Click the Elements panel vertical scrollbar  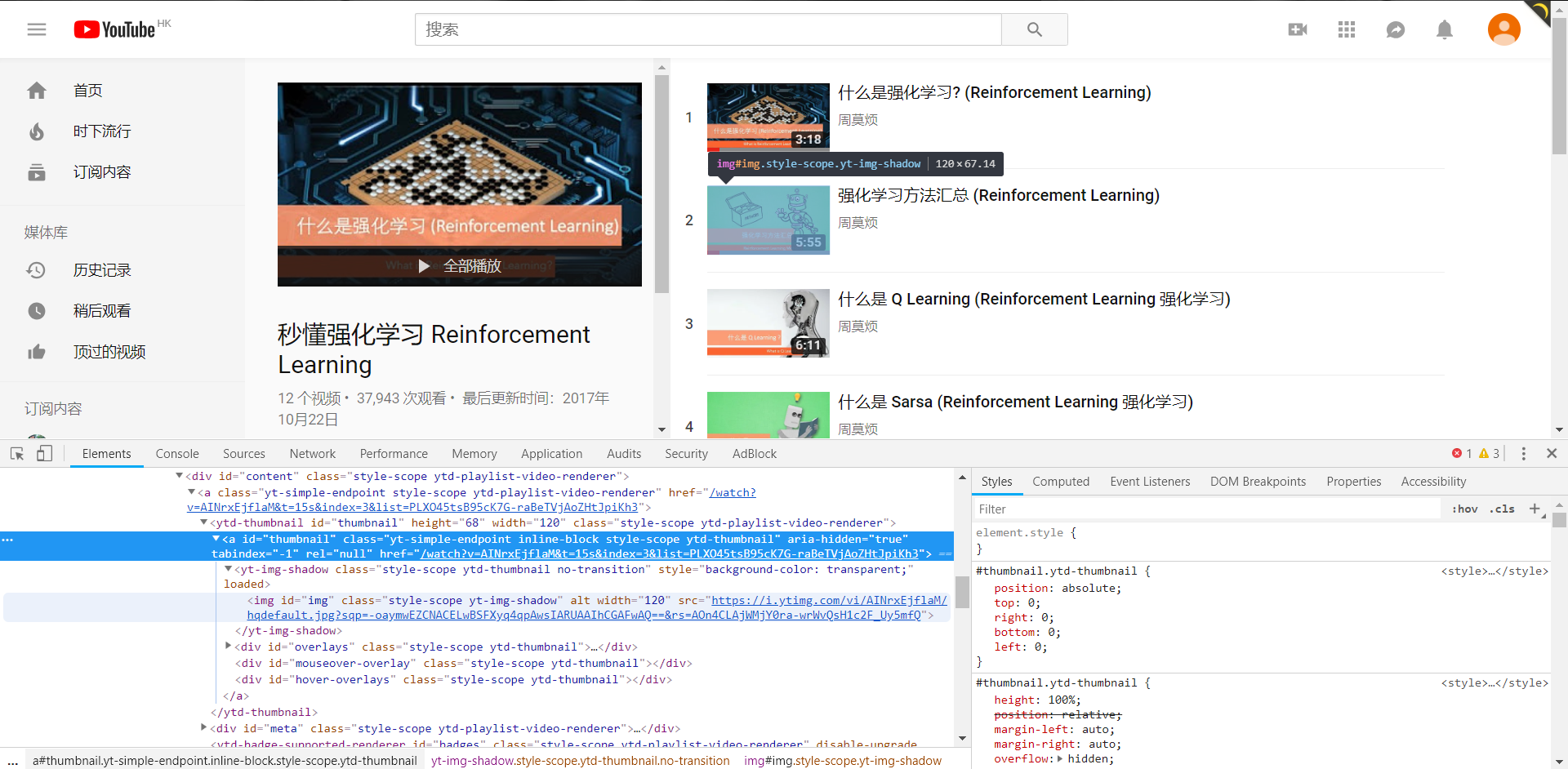point(962,592)
